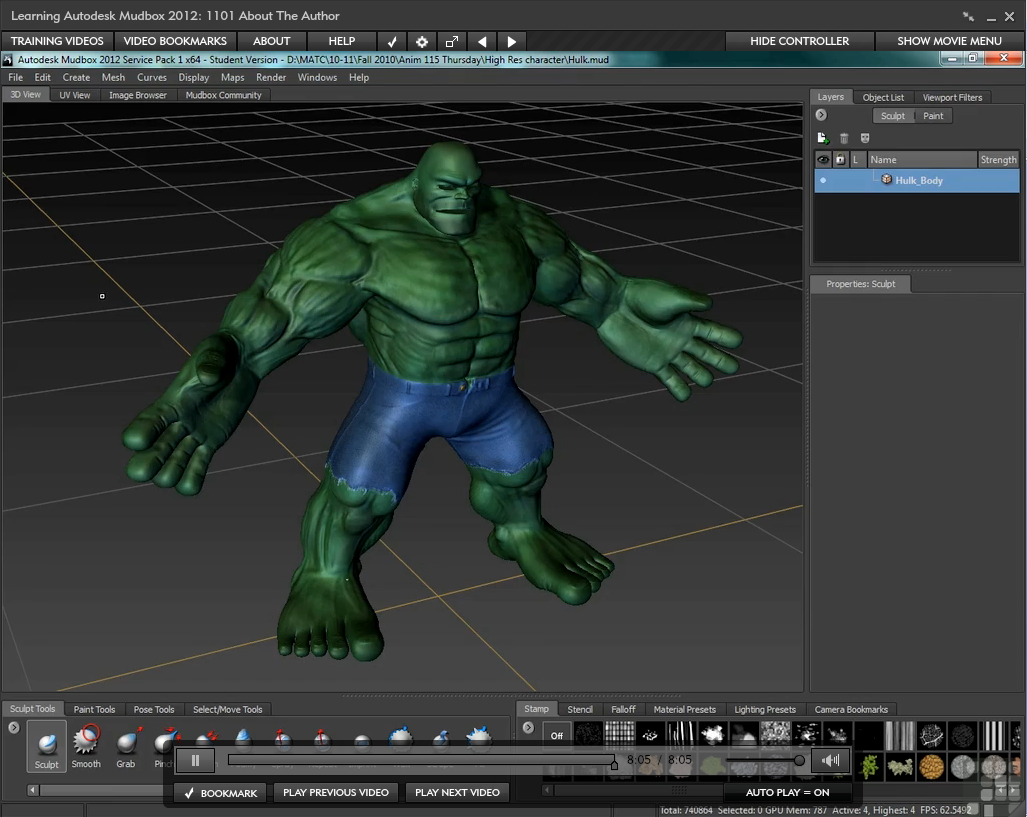Click the Strength column header
The image size is (1027, 817).
998,159
